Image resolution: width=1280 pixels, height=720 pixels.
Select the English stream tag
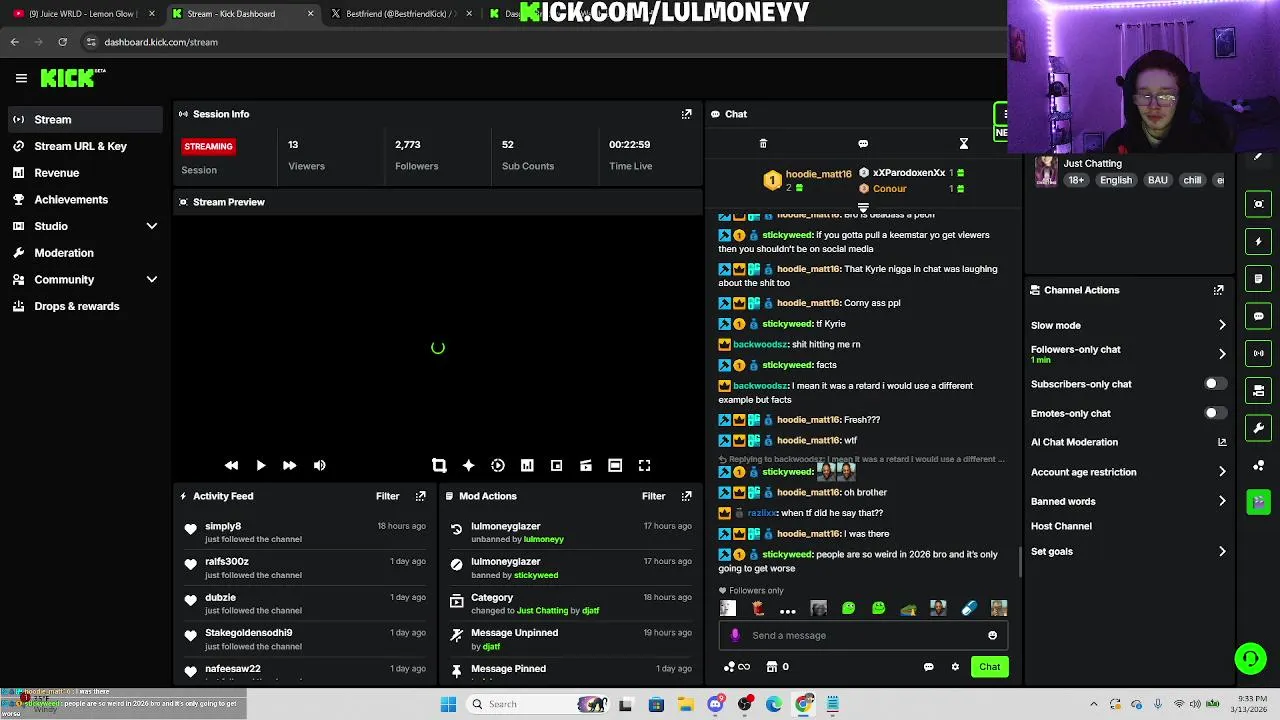[x=1116, y=180]
